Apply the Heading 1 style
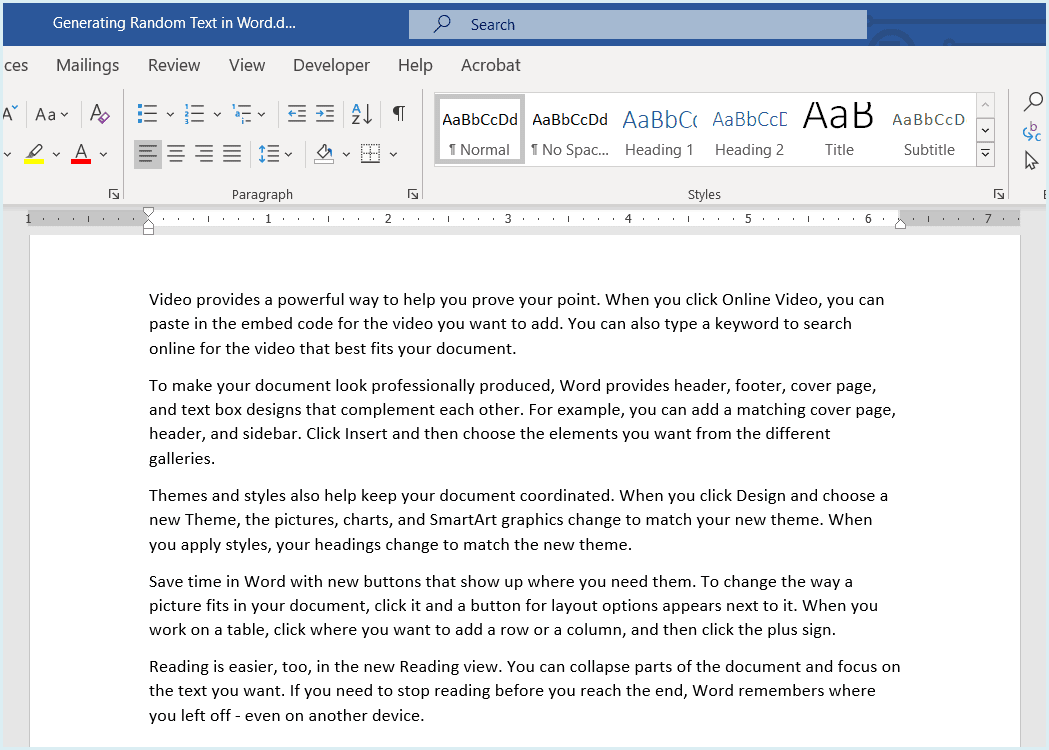 click(659, 130)
